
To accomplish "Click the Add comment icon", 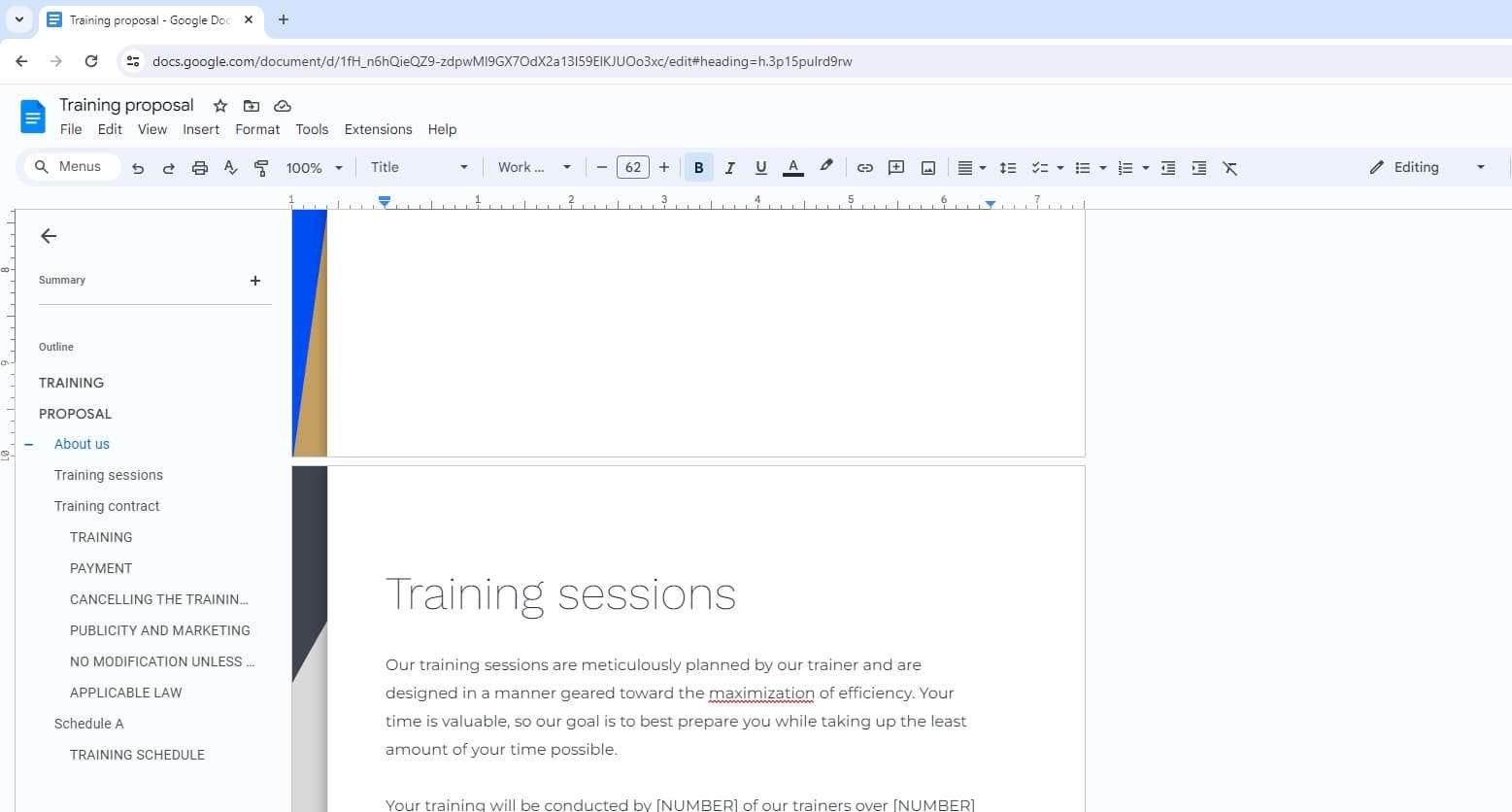I will click(x=896, y=168).
